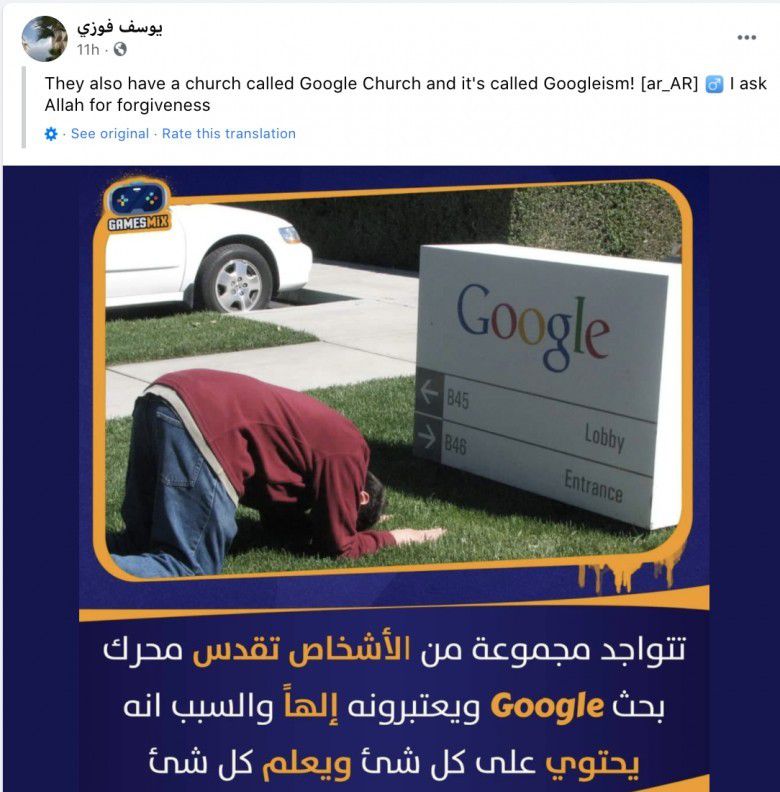Open the author name يوسف فوزي
Screen dimensions: 780x792
tap(119, 28)
